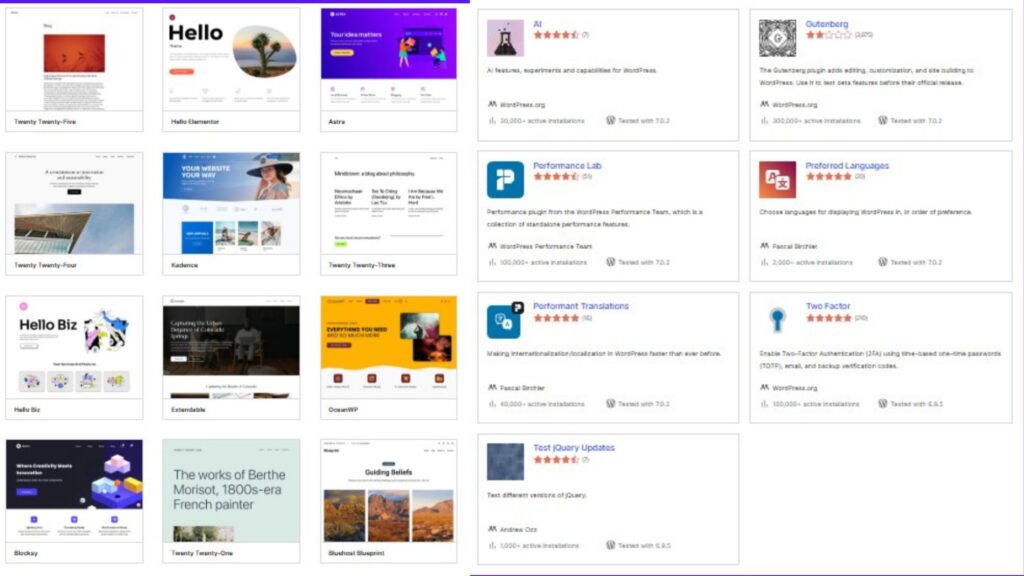Click the "Andrew Ozz" author name
Viewport: 1024px width, 576px height.
click(x=519, y=530)
